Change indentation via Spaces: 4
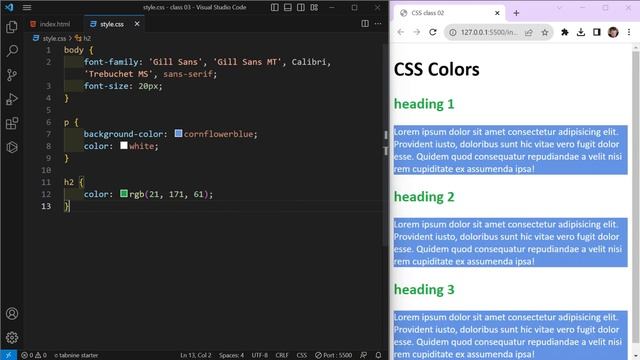This screenshot has width=640, height=360. coord(231,355)
